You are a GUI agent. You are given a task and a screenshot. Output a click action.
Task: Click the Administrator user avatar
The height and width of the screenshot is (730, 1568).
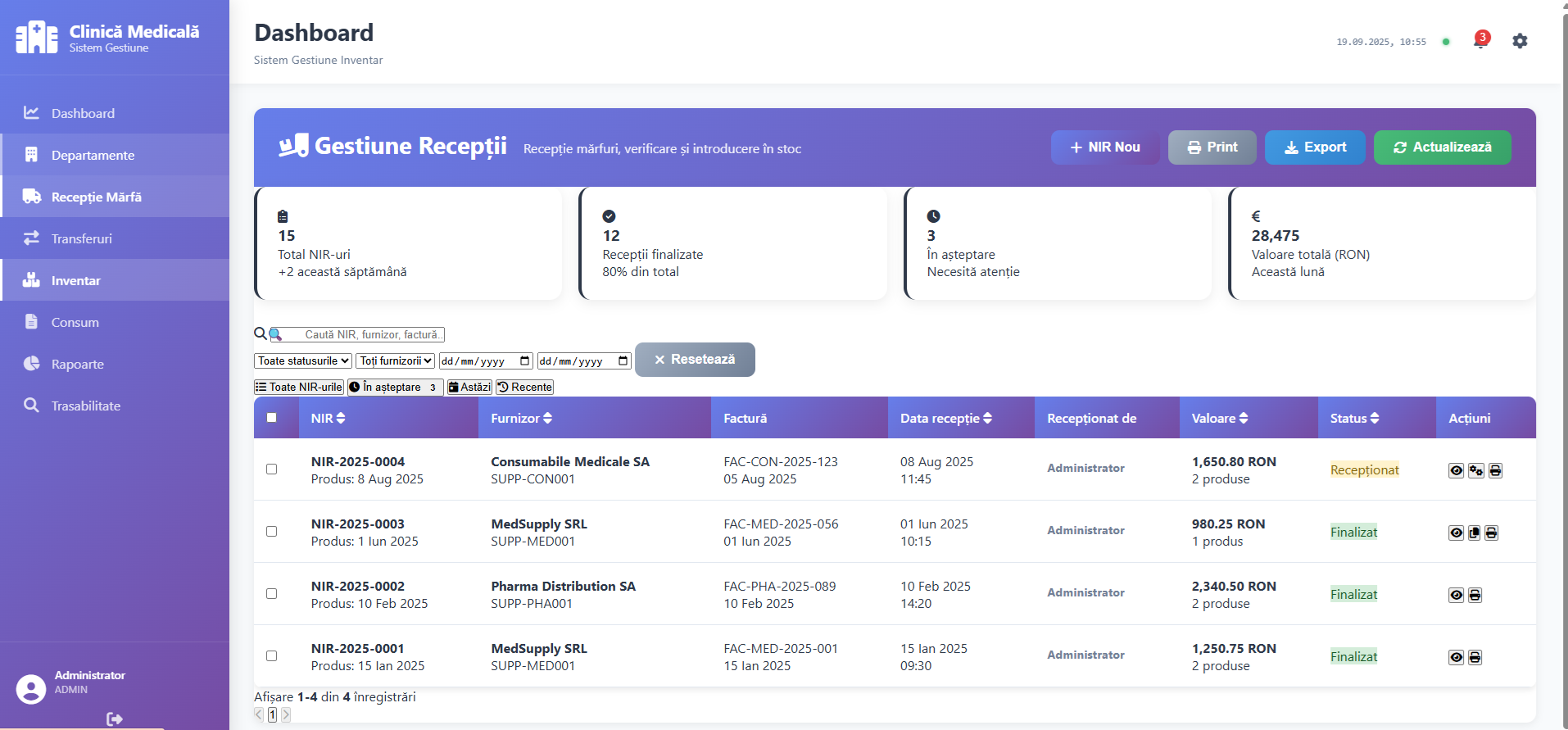tap(31, 689)
